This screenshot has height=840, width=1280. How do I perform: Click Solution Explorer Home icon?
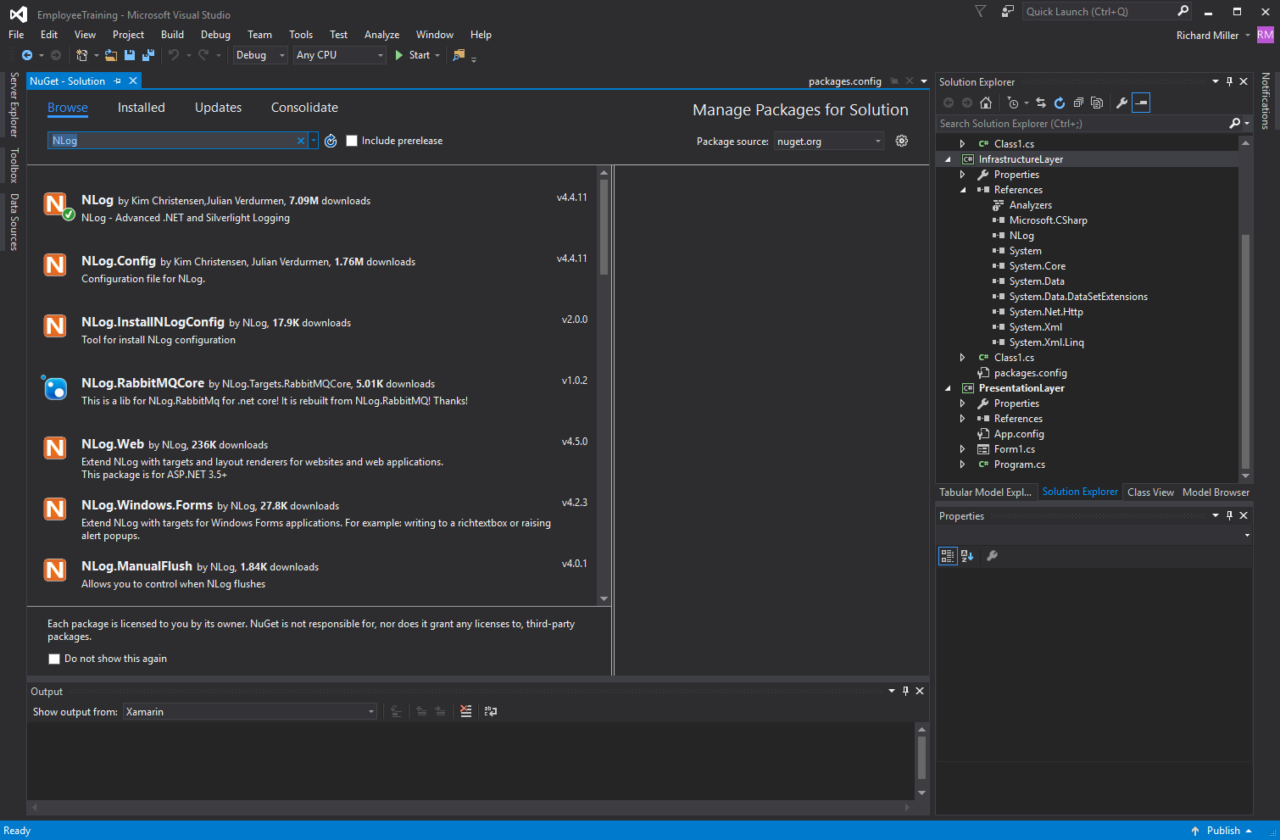click(986, 103)
